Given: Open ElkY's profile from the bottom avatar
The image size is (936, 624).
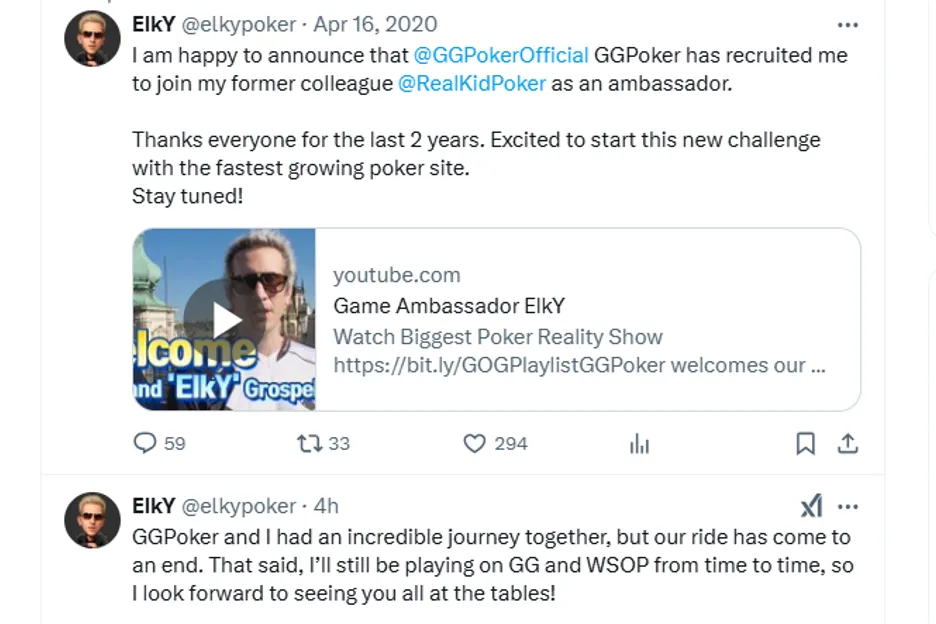Looking at the screenshot, I should (x=91, y=521).
